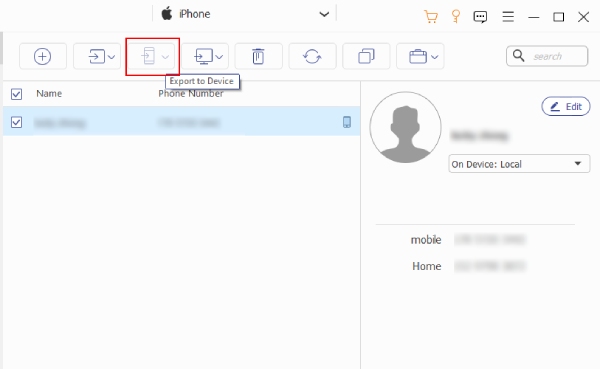The height and width of the screenshot is (369, 600).
Task: Open the feedback chat bubble icon
Action: click(480, 17)
